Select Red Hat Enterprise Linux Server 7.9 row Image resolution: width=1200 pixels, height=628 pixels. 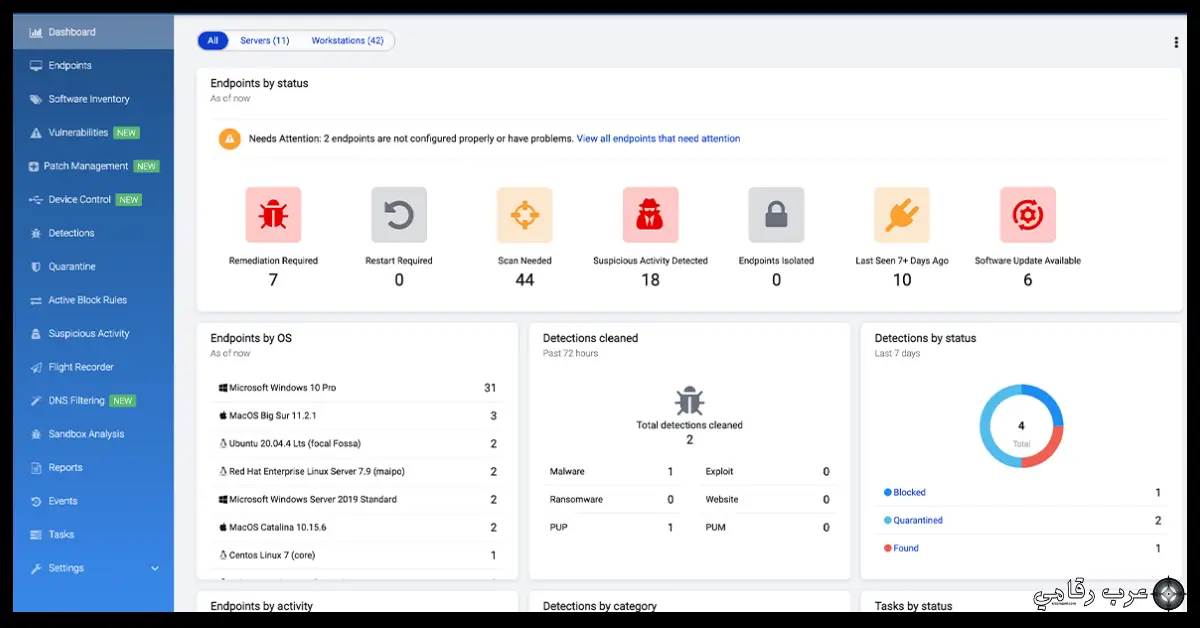point(358,472)
